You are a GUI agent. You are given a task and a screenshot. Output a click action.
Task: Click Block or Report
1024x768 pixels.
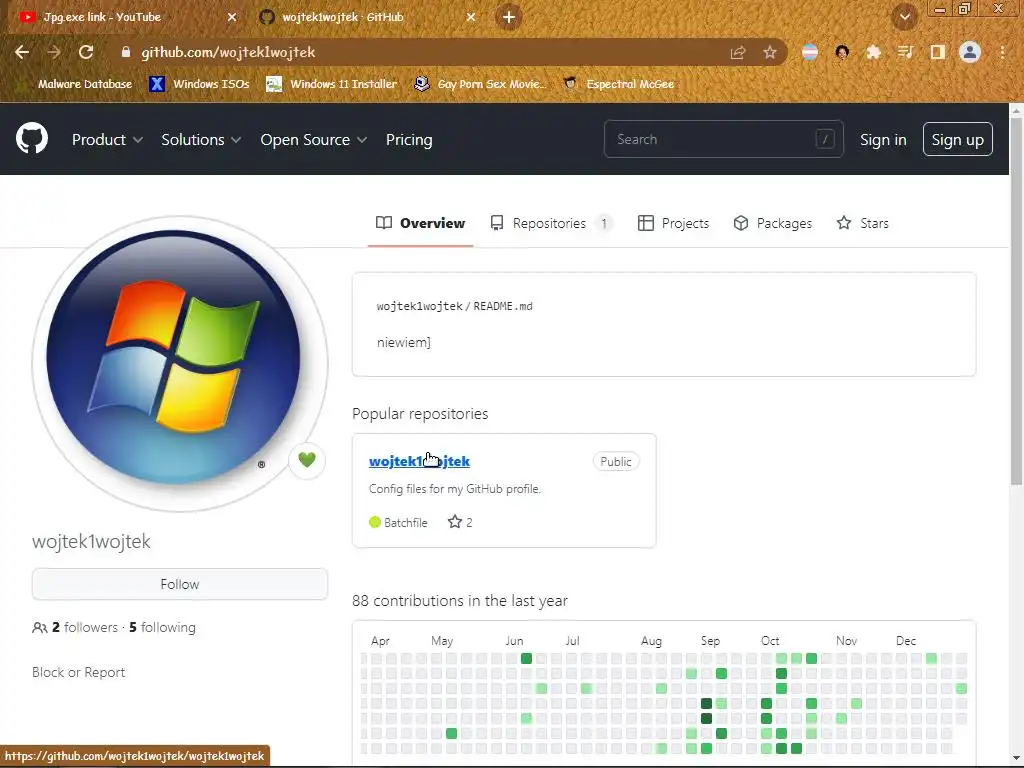[x=78, y=672]
